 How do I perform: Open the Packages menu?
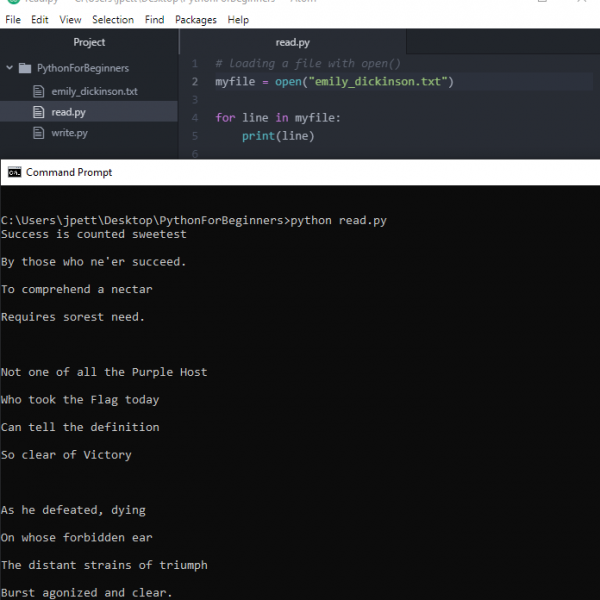coord(196,20)
